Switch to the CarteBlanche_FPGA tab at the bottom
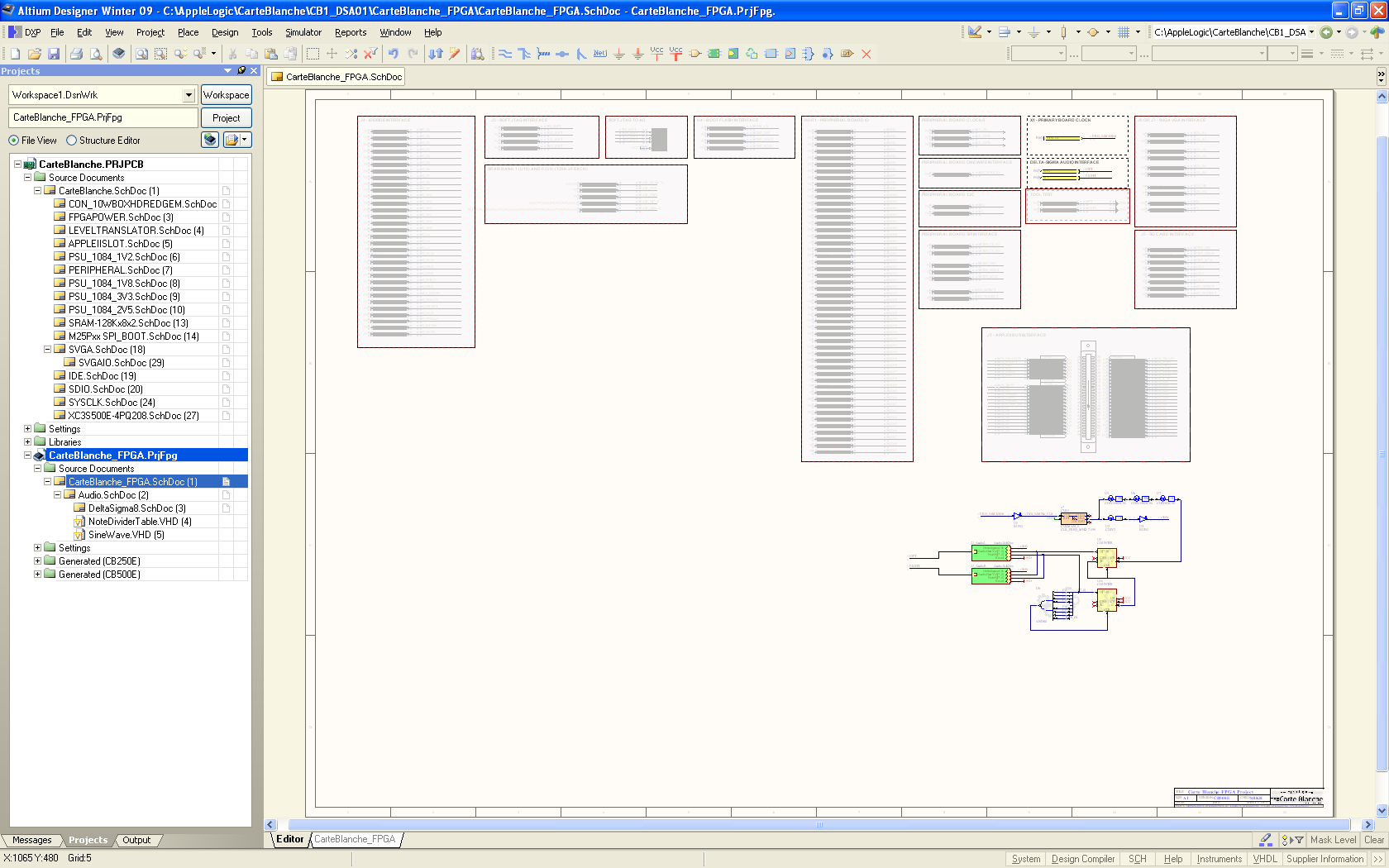The width and height of the screenshot is (1389, 868). point(355,839)
